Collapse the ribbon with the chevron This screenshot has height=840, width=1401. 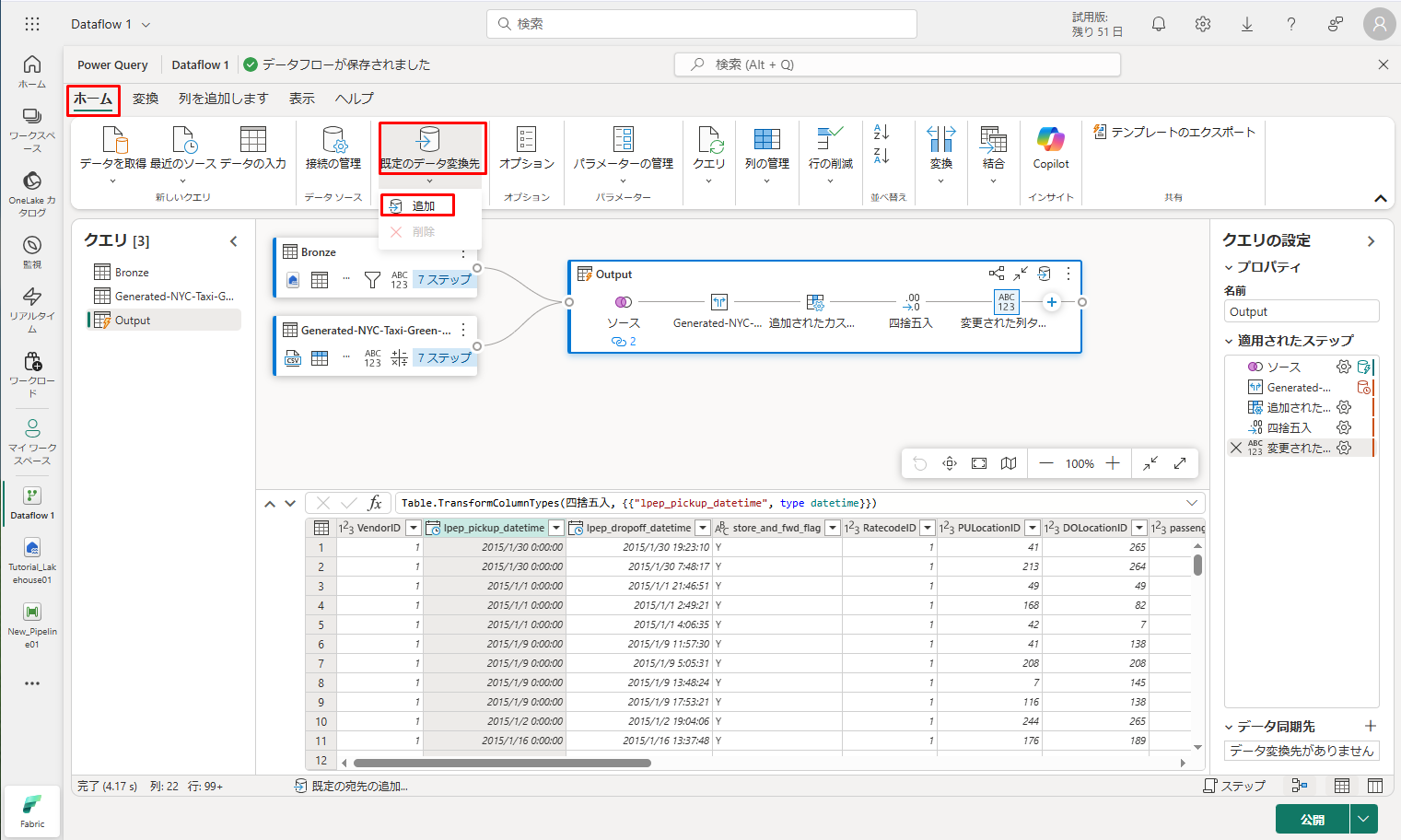pos(1380,198)
